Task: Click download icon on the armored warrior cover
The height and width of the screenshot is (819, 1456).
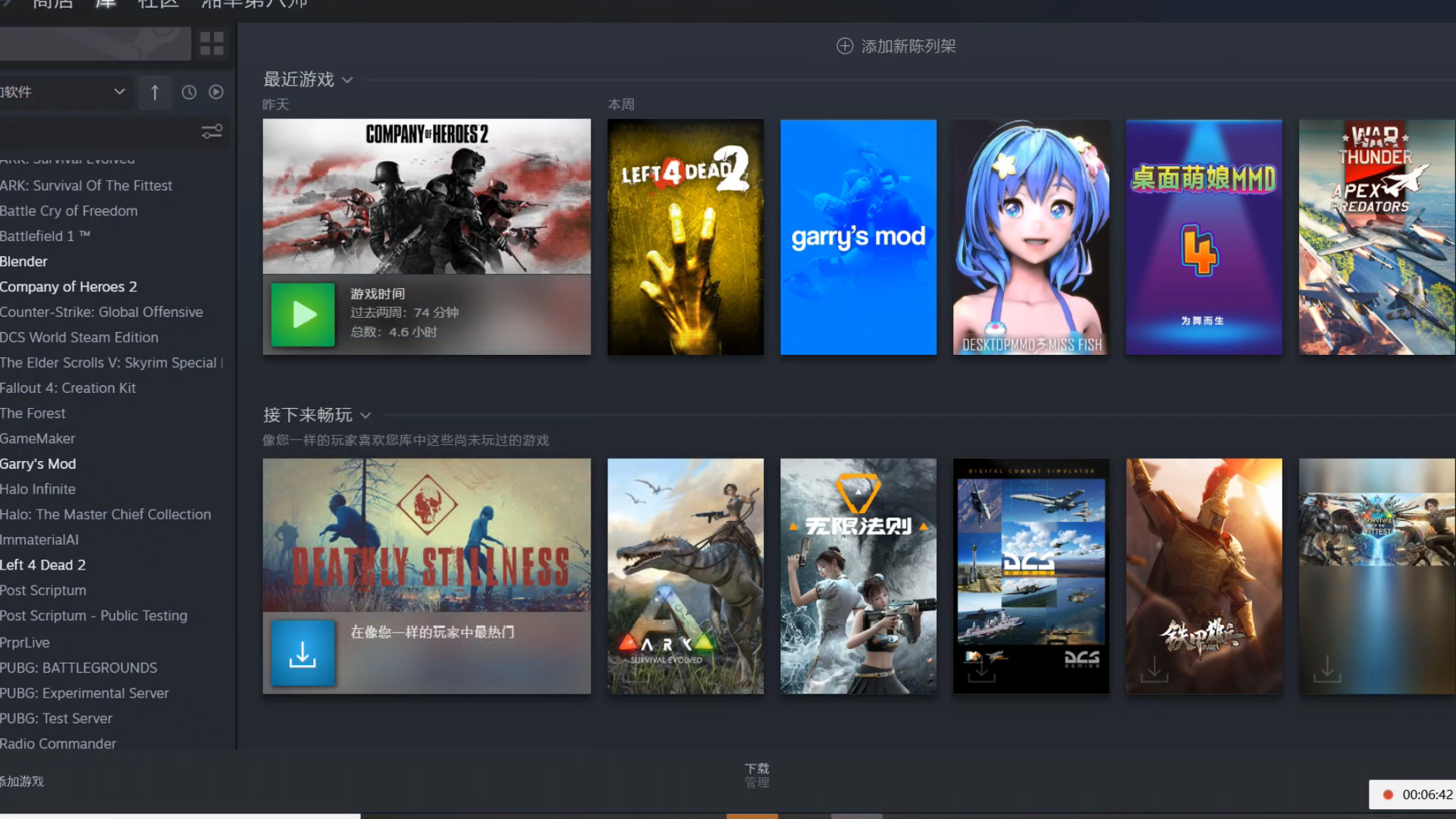Action: click(1154, 669)
